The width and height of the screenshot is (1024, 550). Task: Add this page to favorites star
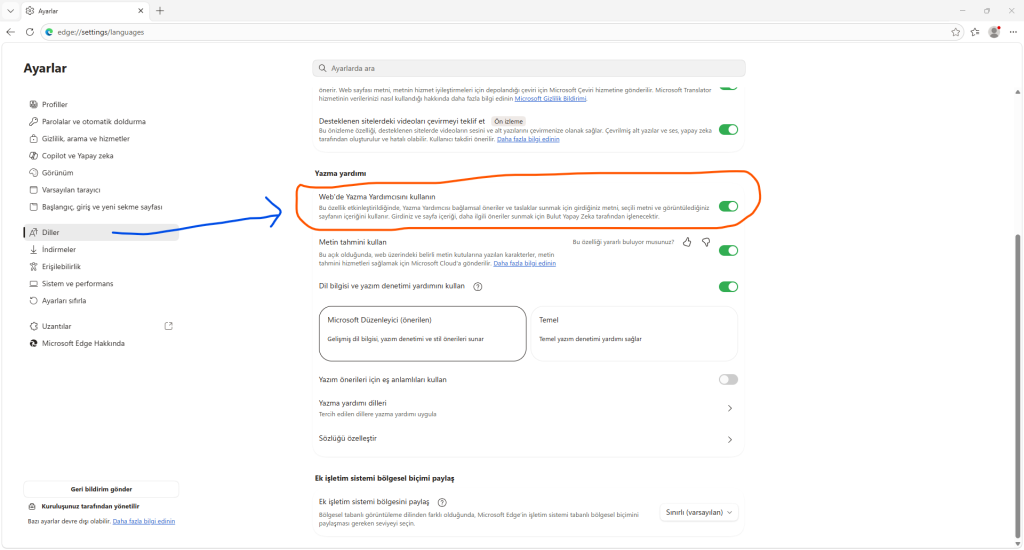[x=955, y=32]
